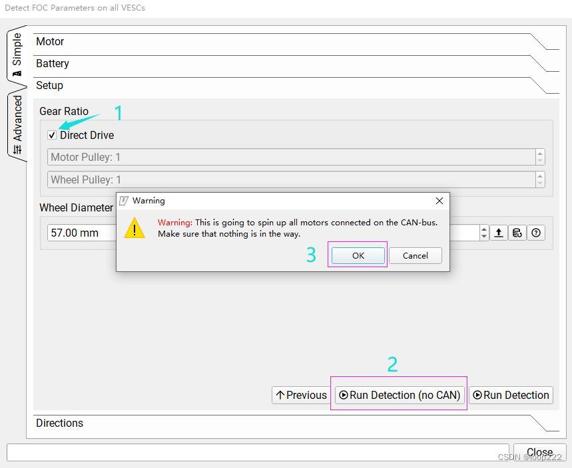This screenshot has width=572, height=468.
Task: Click the upload arrow icon beside Wheel Diameter
Action: [498, 233]
